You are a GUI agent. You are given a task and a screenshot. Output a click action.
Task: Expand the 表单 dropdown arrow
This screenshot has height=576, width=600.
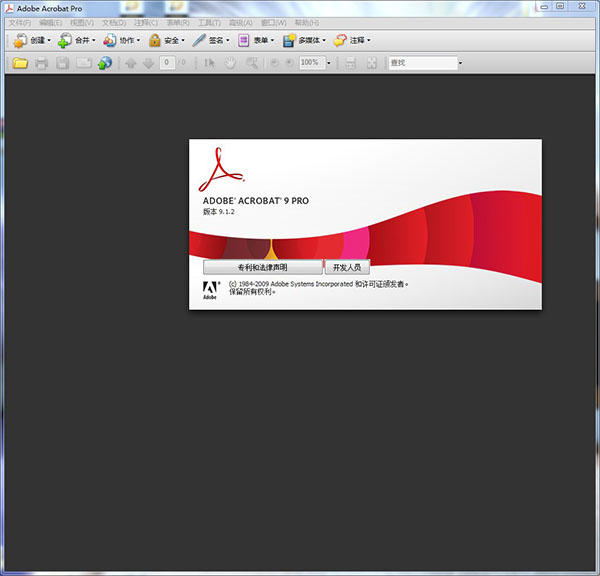coord(272,40)
